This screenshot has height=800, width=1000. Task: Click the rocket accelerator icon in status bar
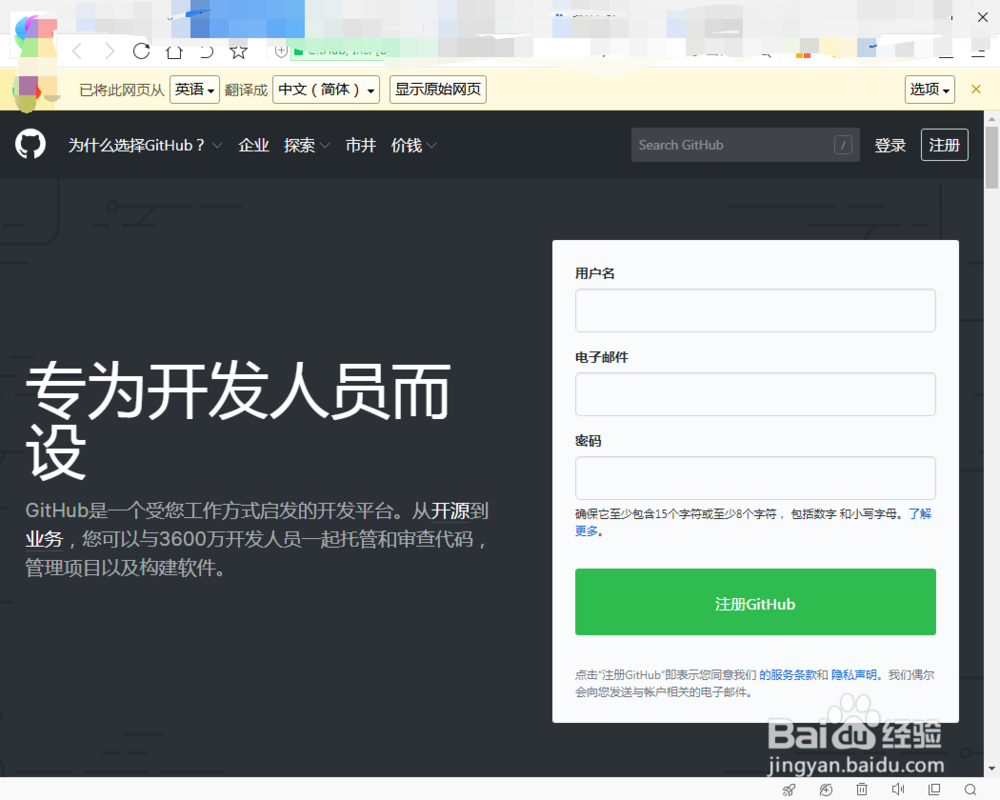(x=789, y=790)
